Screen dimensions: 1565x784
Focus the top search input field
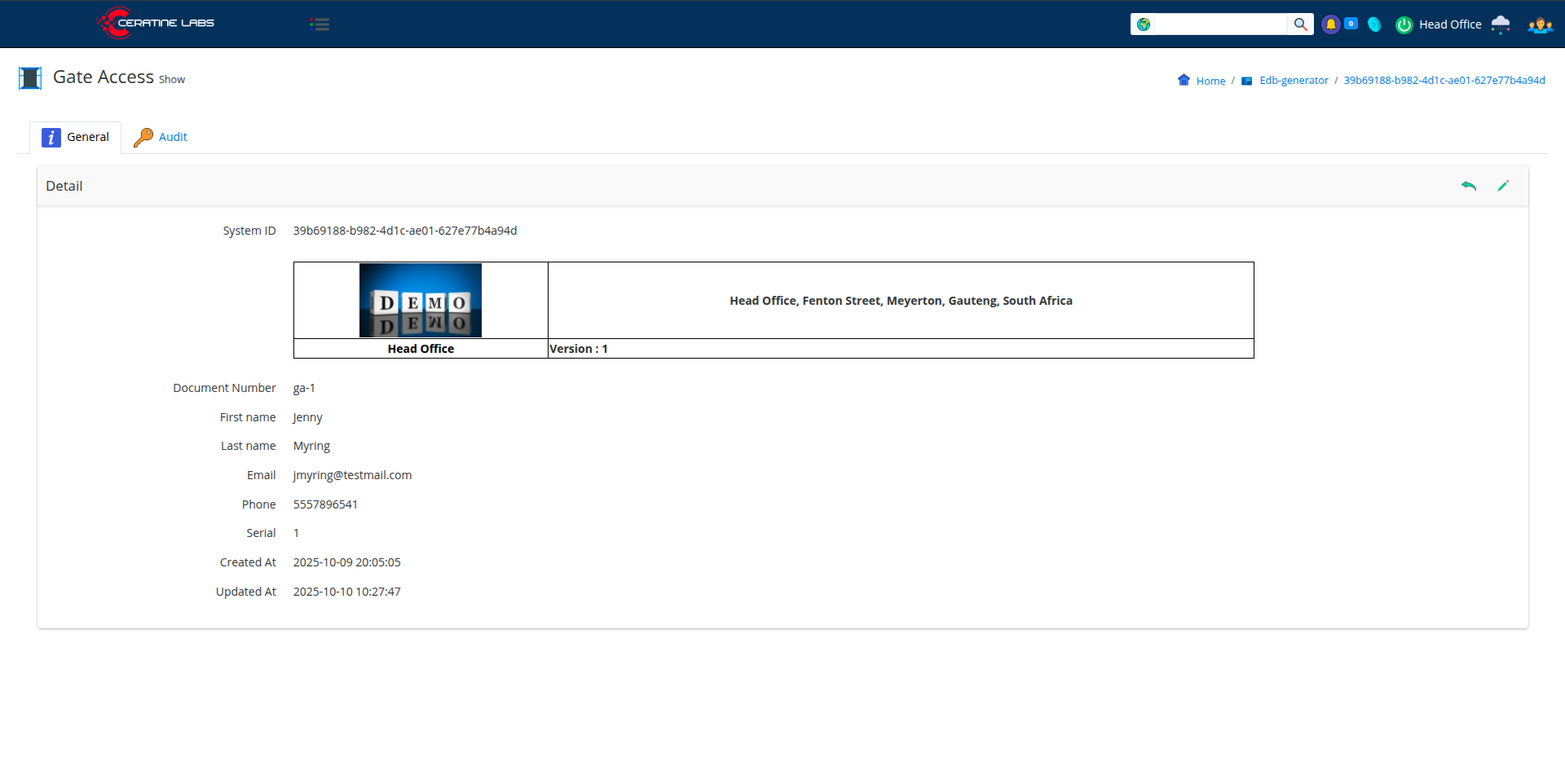point(1219,24)
